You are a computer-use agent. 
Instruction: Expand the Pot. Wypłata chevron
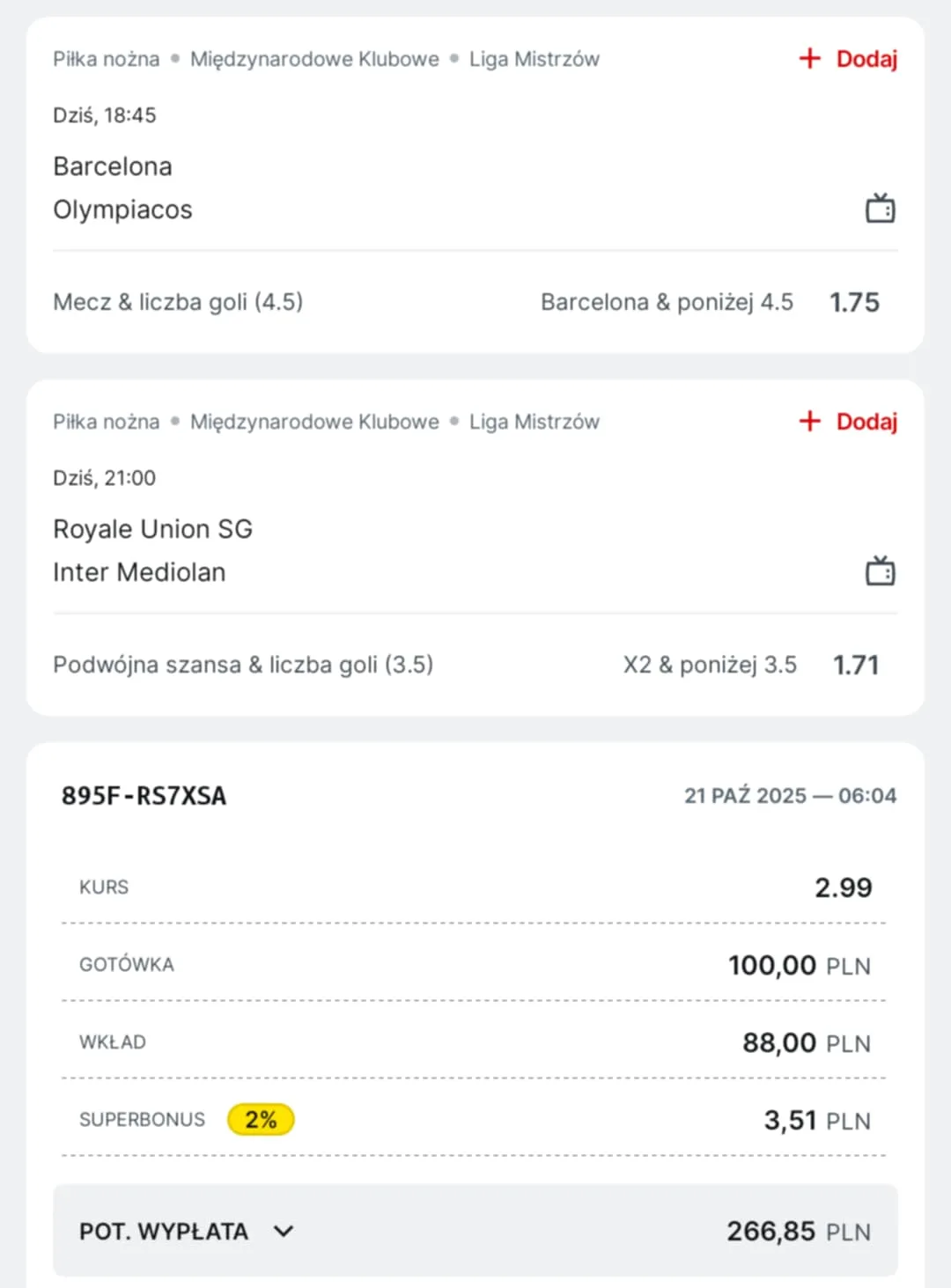click(284, 1231)
